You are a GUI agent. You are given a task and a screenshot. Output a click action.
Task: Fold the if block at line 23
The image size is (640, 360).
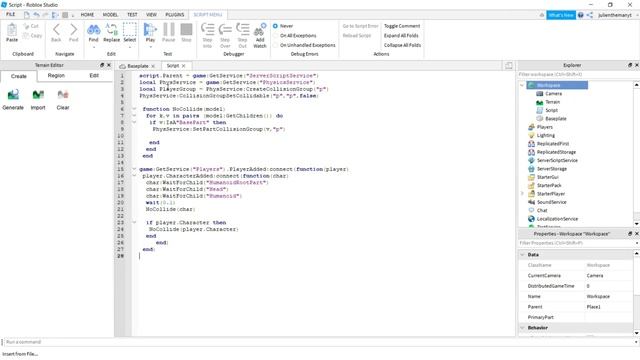[x=134, y=222]
